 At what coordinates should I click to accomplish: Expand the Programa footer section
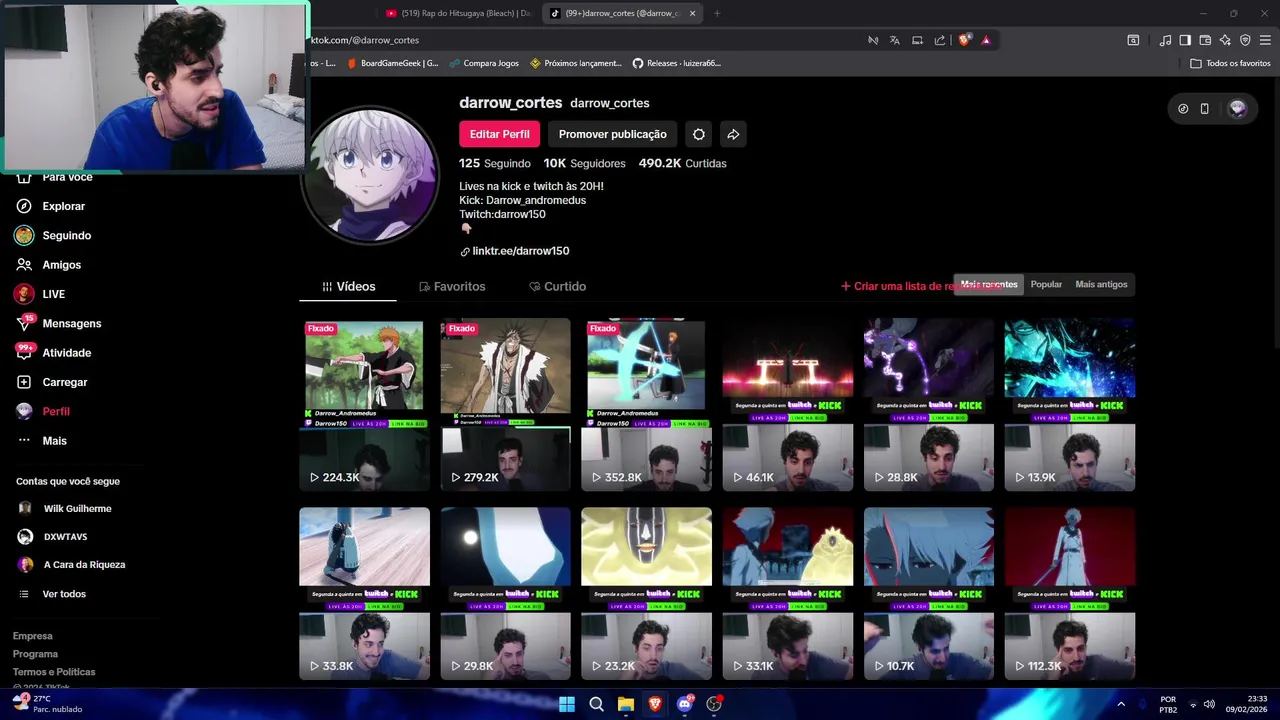click(x=35, y=654)
